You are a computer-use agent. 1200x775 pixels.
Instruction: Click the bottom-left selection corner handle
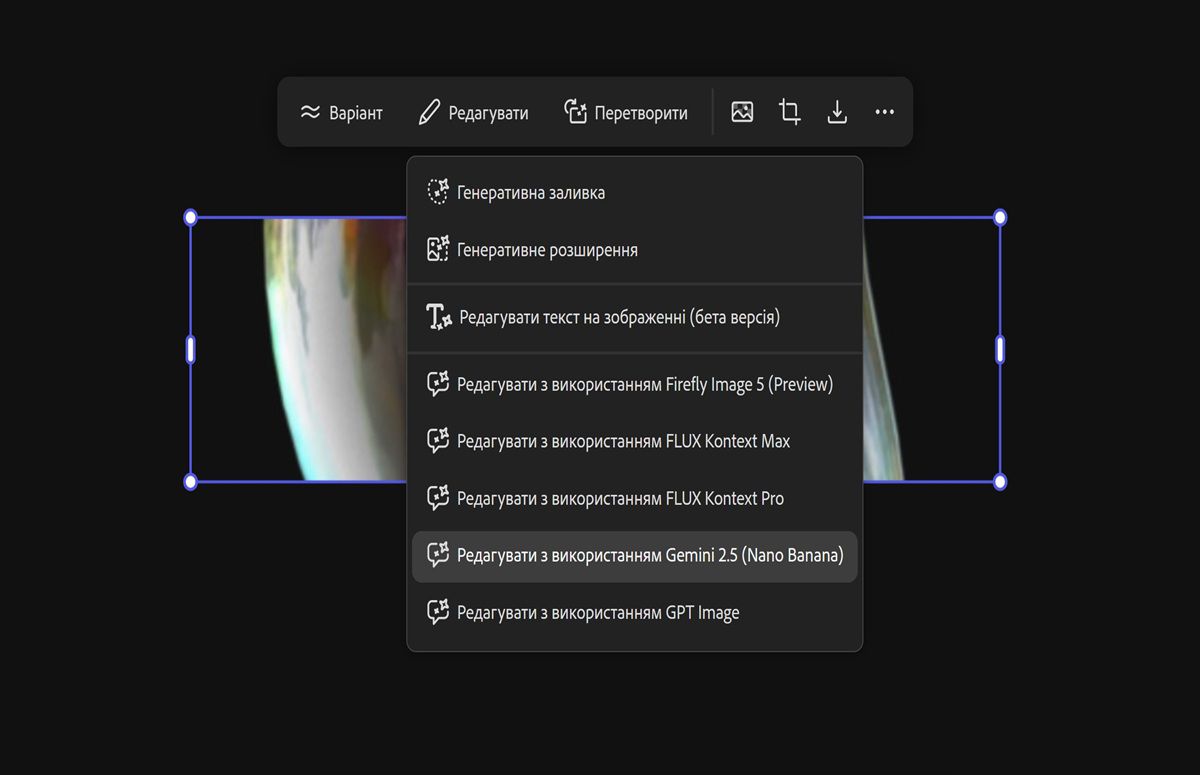(x=191, y=482)
